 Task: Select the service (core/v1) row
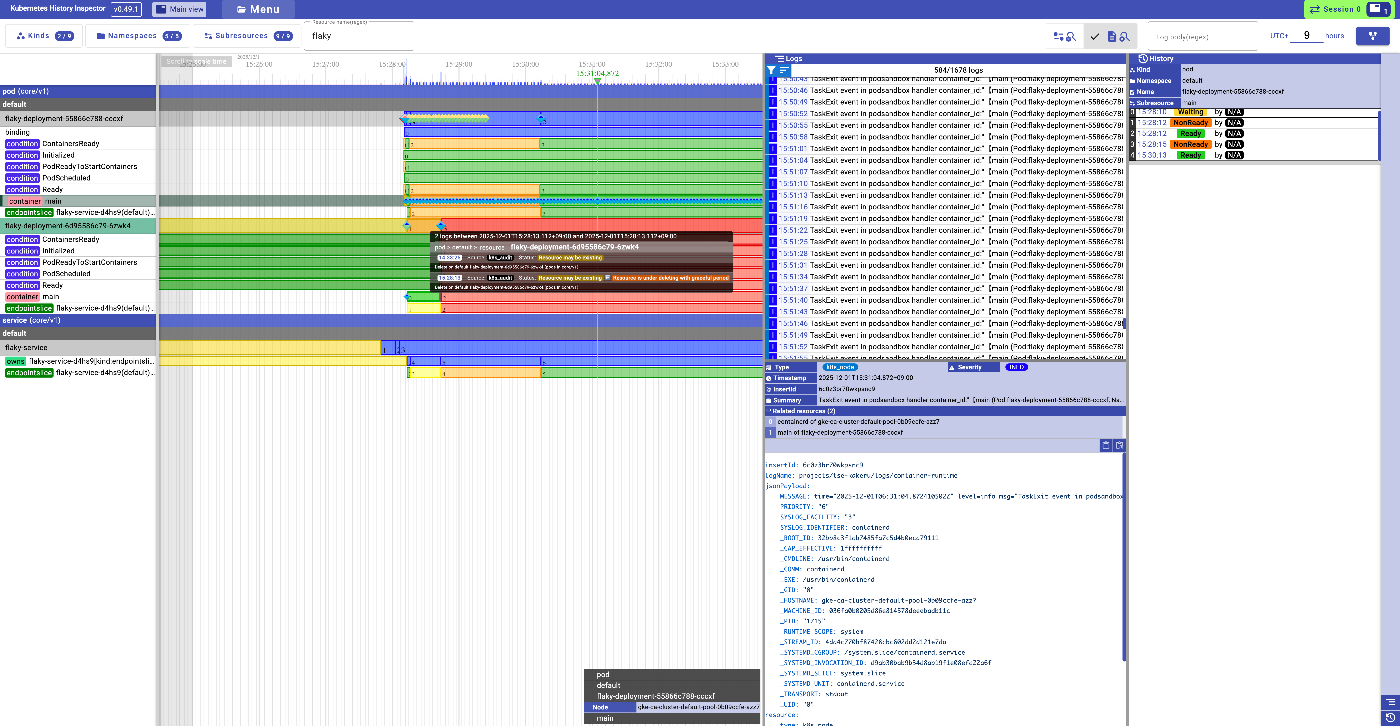coord(79,321)
